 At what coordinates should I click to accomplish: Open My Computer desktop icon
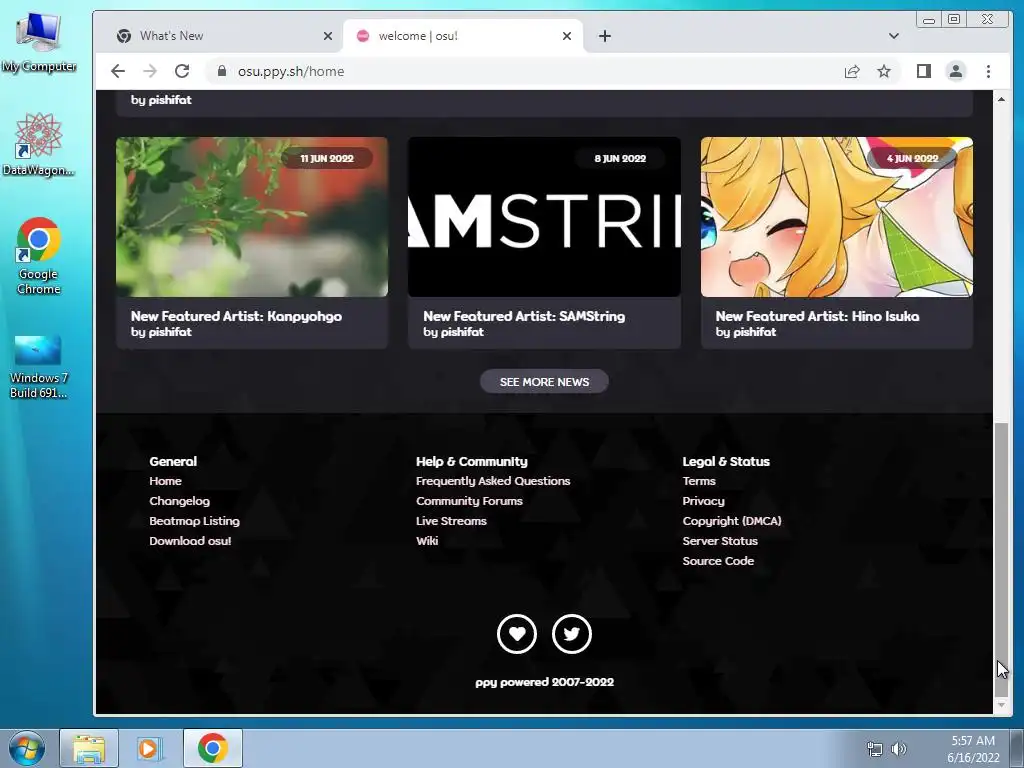[x=39, y=42]
